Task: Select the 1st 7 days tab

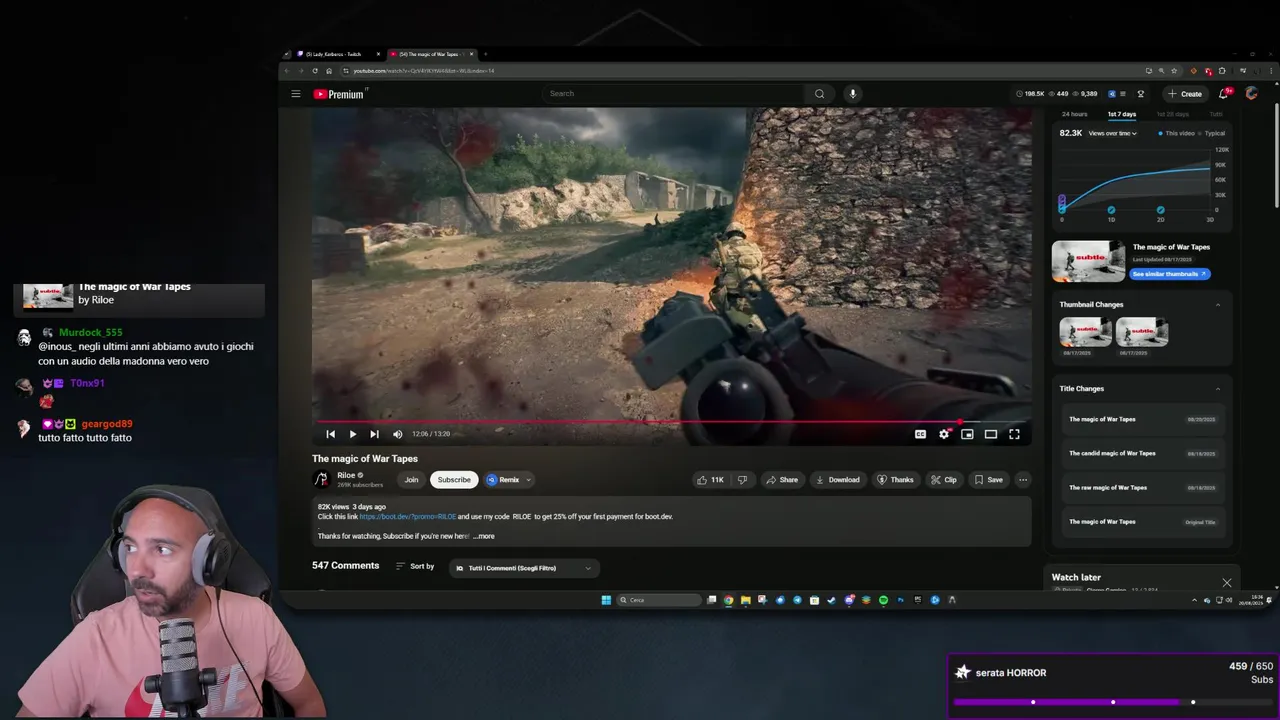Action: (x=1121, y=114)
